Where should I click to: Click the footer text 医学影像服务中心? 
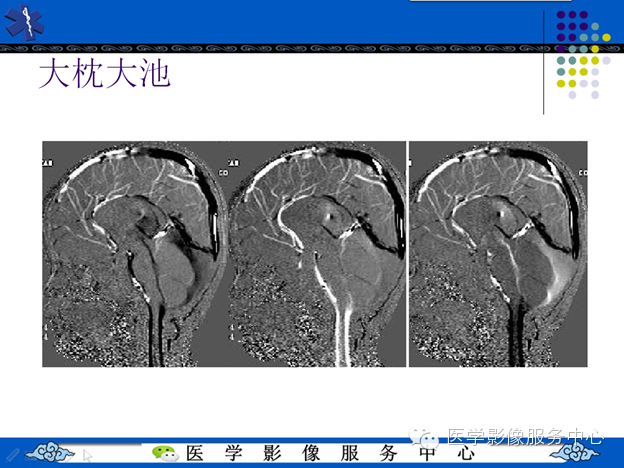coord(330,453)
